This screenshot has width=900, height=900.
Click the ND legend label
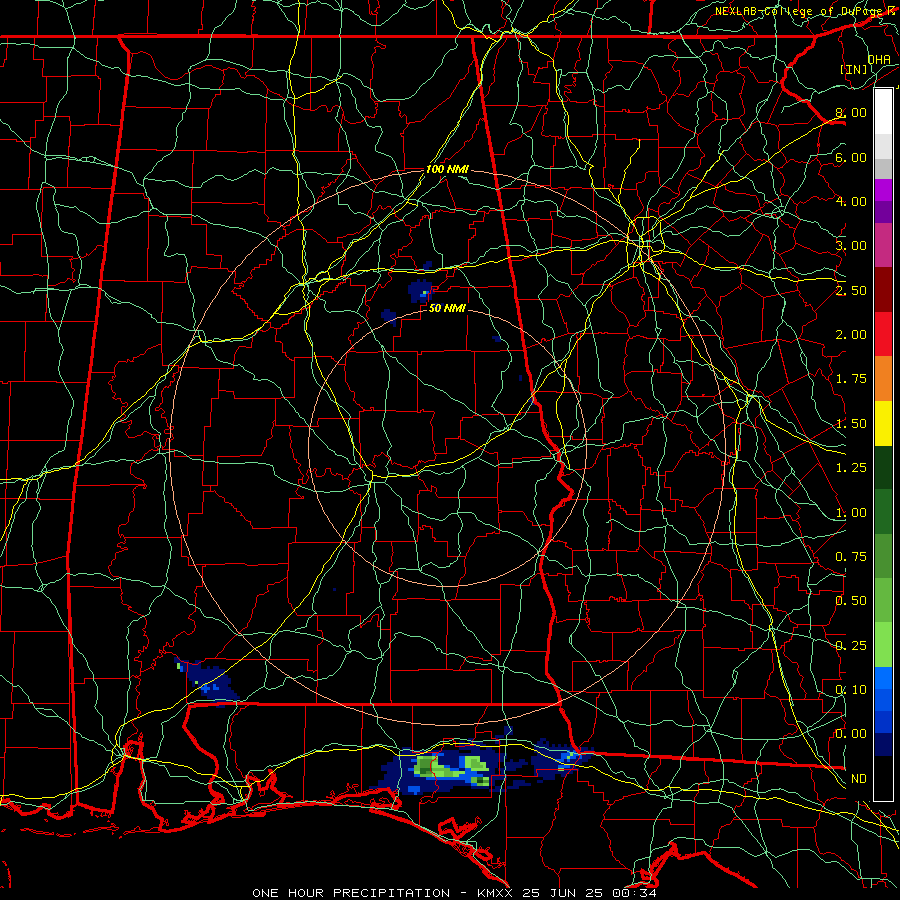[859, 779]
